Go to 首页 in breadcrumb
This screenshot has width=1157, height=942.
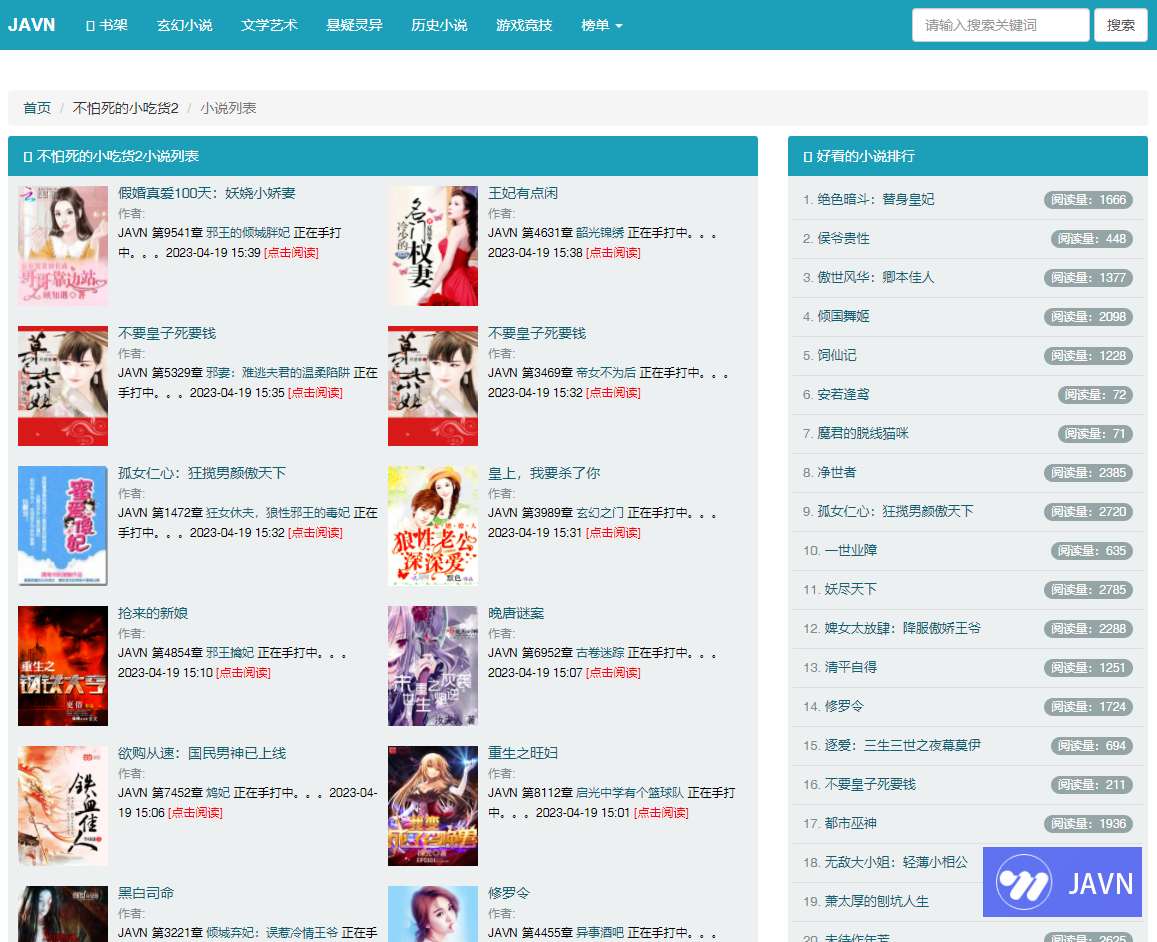click(x=37, y=108)
